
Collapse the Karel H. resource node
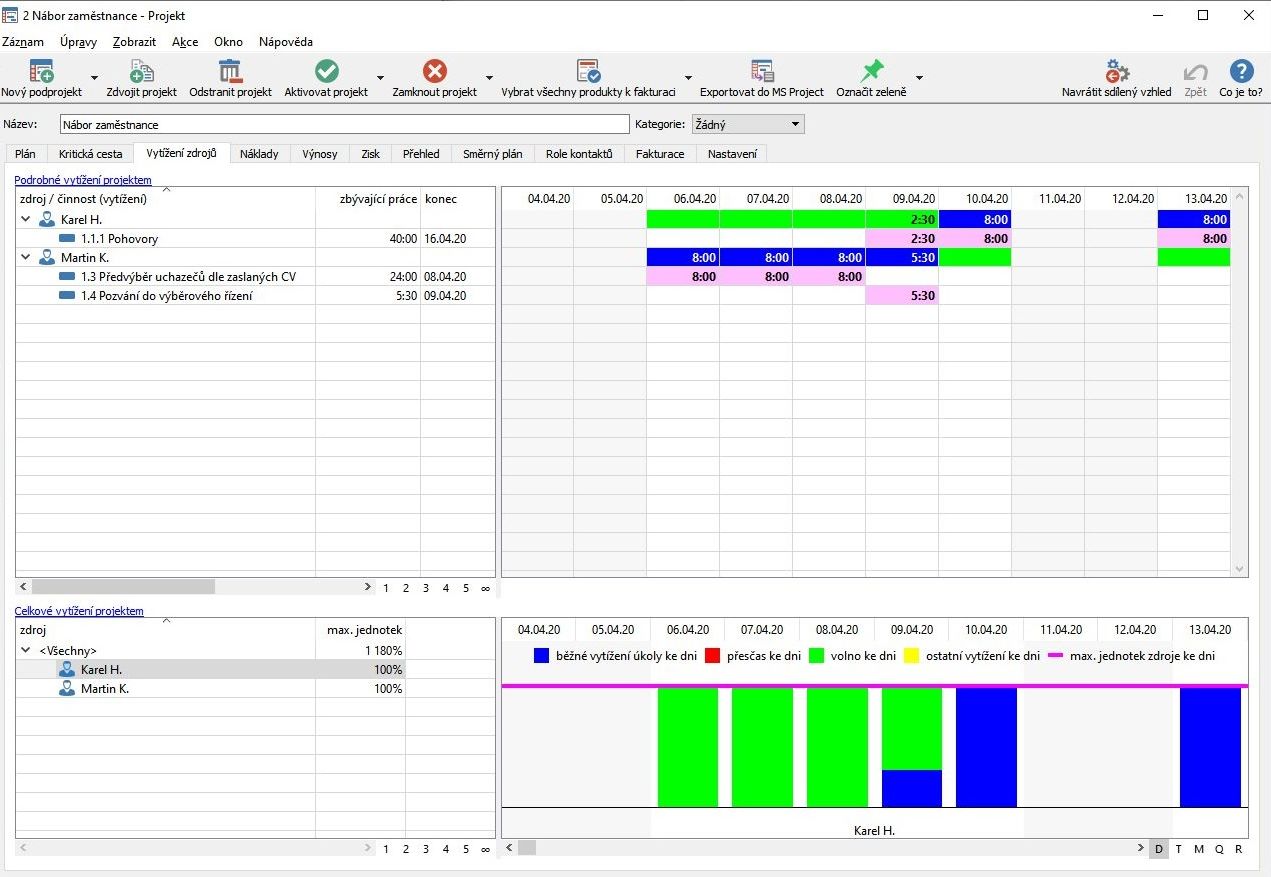pos(25,219)
